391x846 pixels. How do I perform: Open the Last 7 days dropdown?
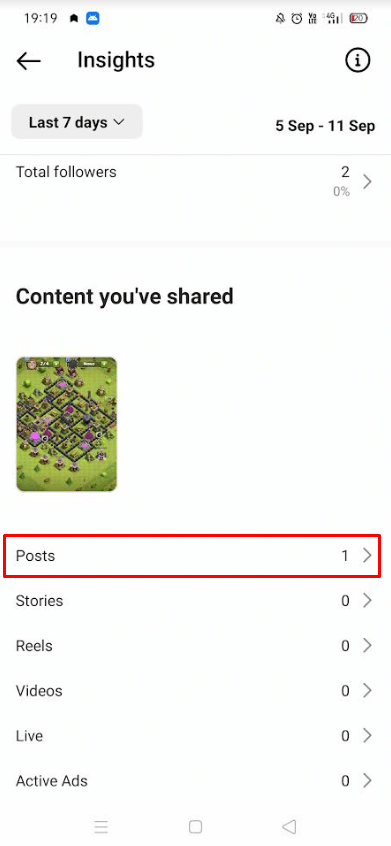point(77,122)
